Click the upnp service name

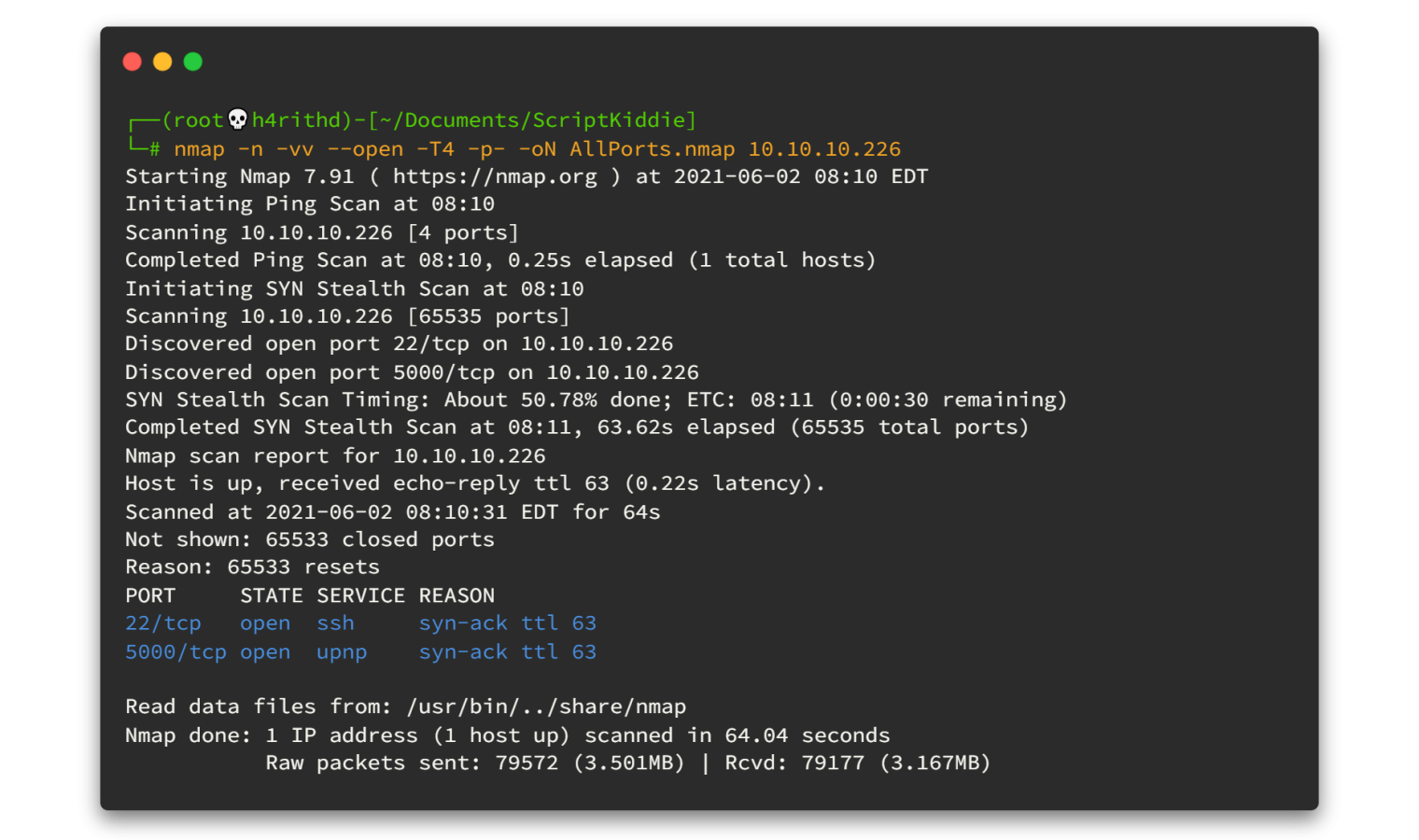pyautogui.click(x=342, y=652)
